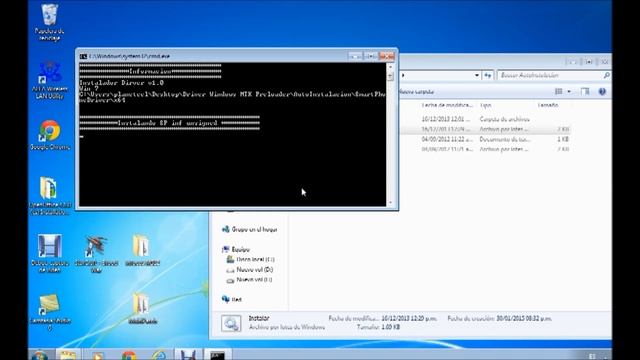The image size is (640, 360).
Task: Click the search magnifier icon in Explorer
Action: click(607, 75)
